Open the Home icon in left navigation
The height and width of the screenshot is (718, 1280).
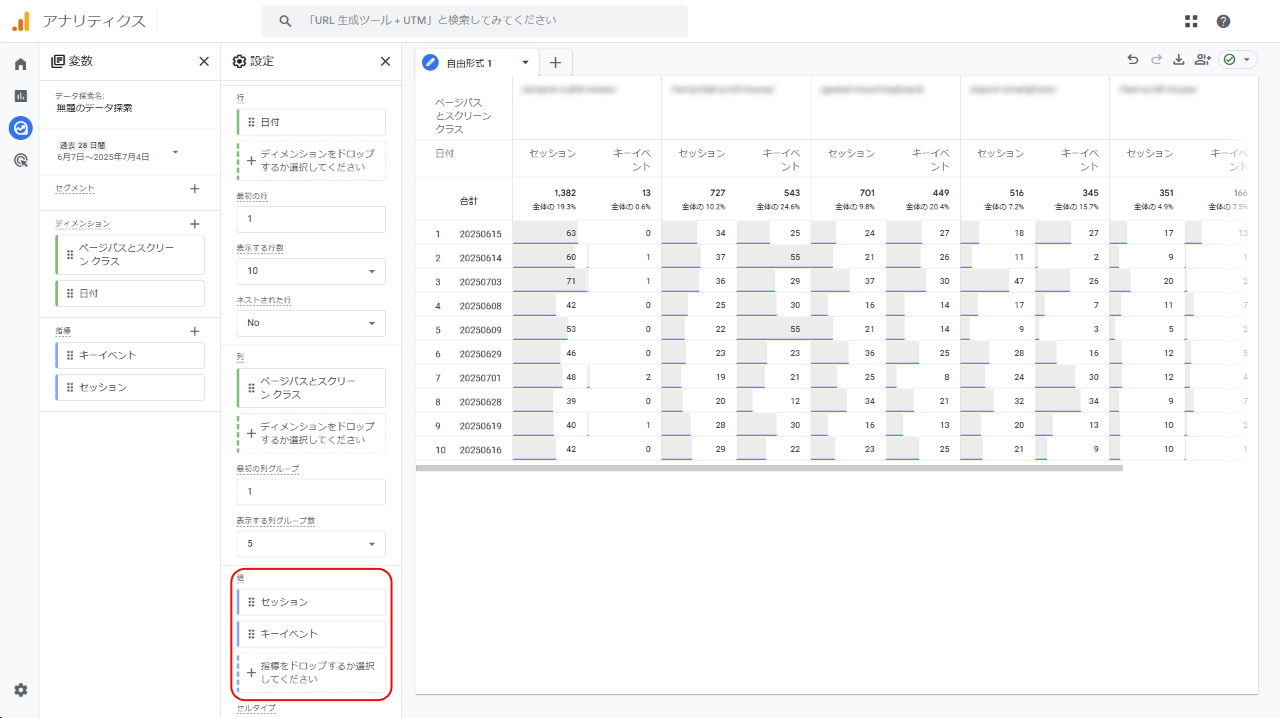(x=20, y=64)
